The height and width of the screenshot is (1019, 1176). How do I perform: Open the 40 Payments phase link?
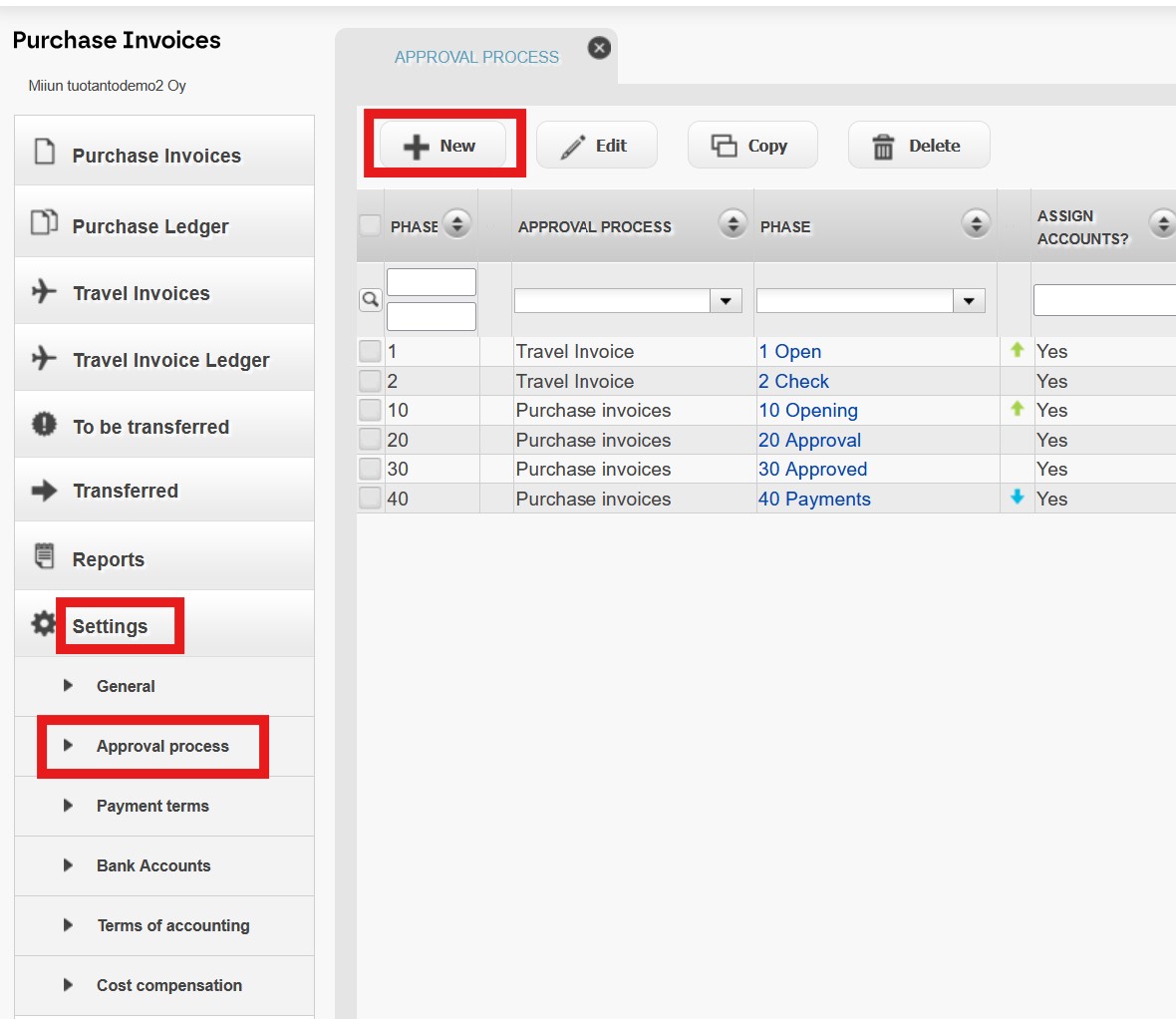click(x=814, y=499)
